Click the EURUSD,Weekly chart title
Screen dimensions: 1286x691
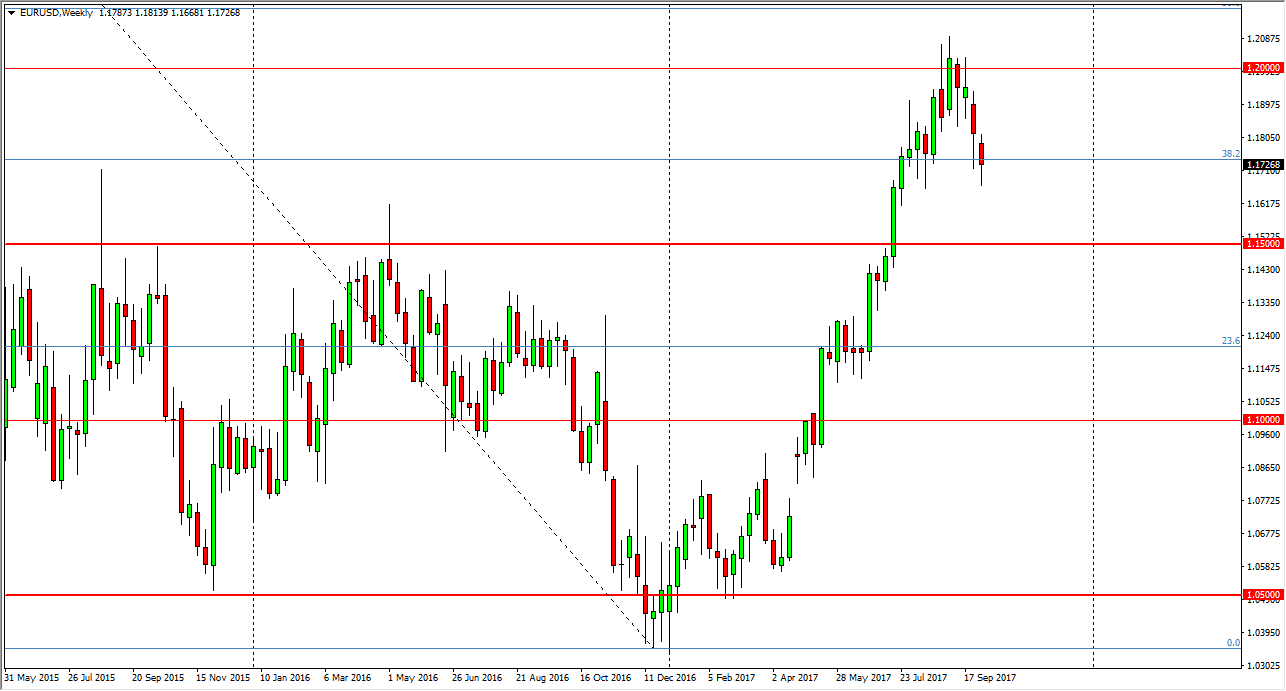pyautogui.click(x=55, y=13)
